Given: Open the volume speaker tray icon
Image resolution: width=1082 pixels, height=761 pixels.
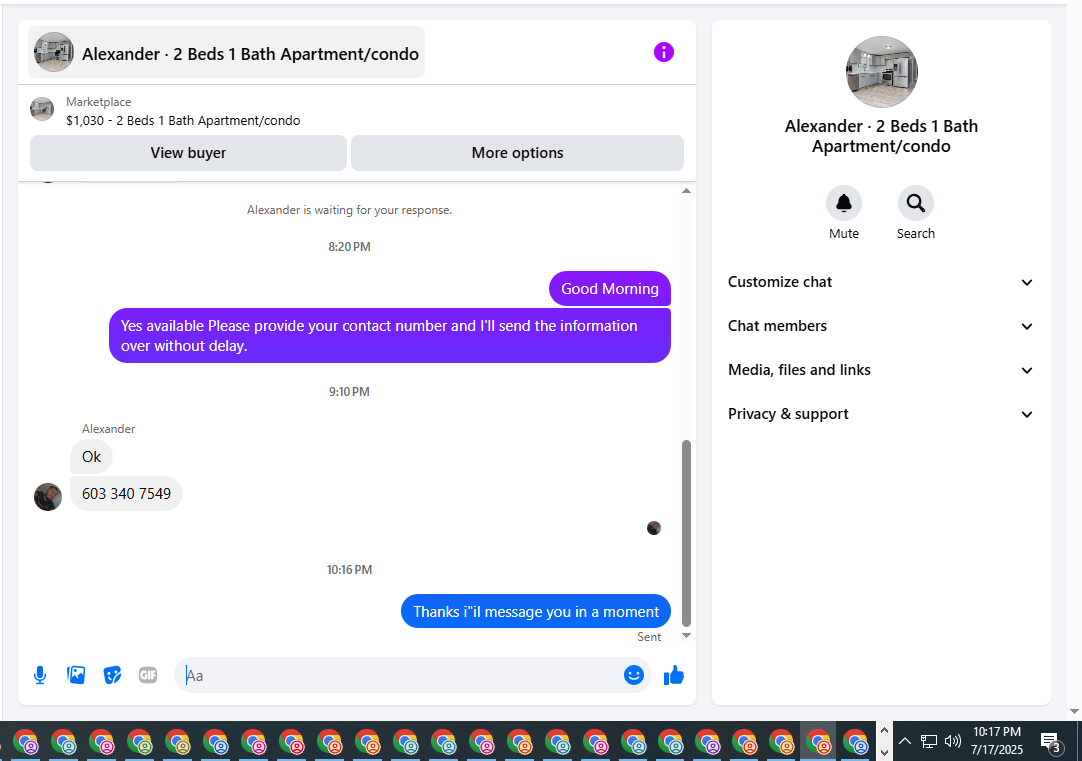Looking at the screenshot, I should (x=953, y=742).
